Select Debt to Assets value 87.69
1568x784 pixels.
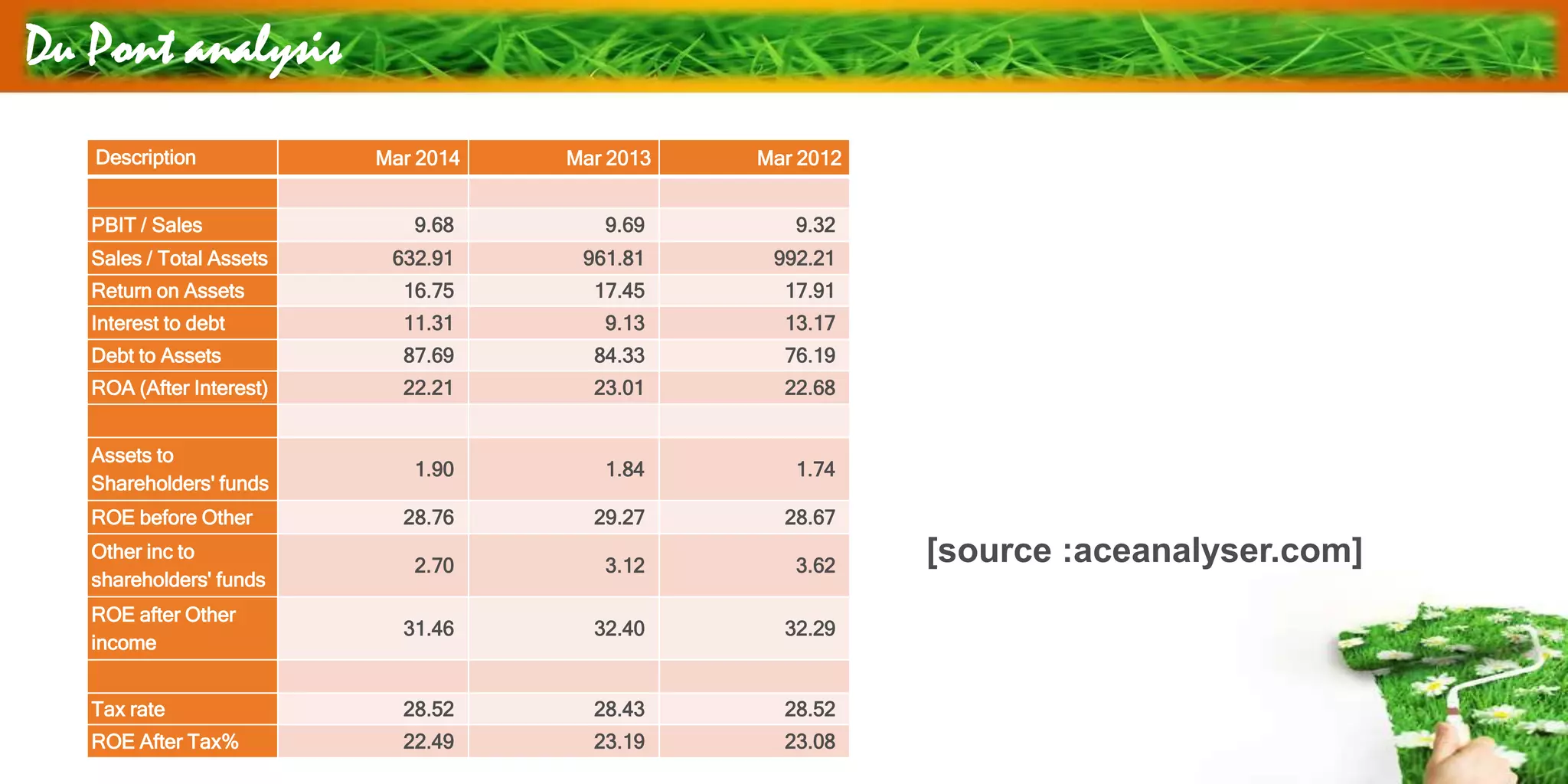[429, 355]
